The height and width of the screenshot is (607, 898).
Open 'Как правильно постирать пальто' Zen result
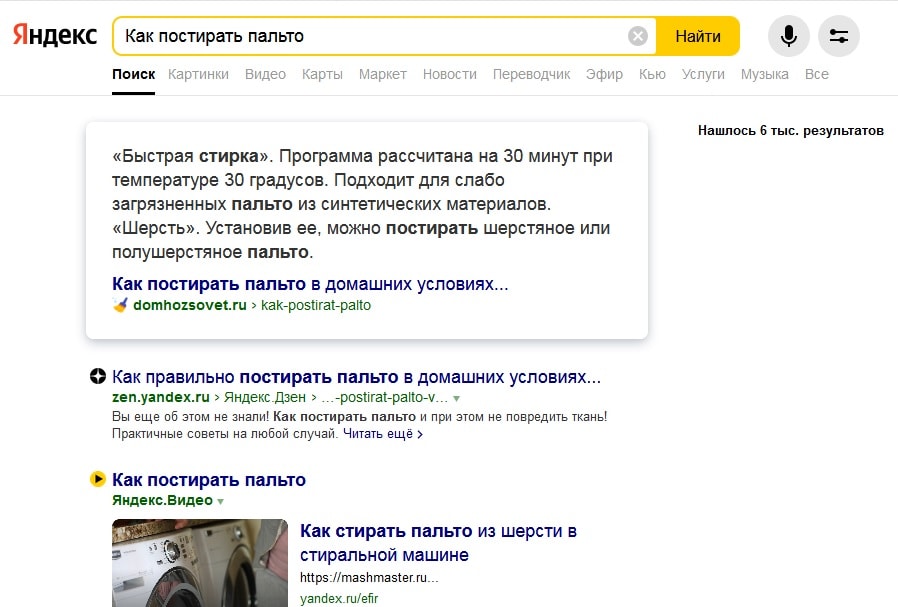click(356, 377)
